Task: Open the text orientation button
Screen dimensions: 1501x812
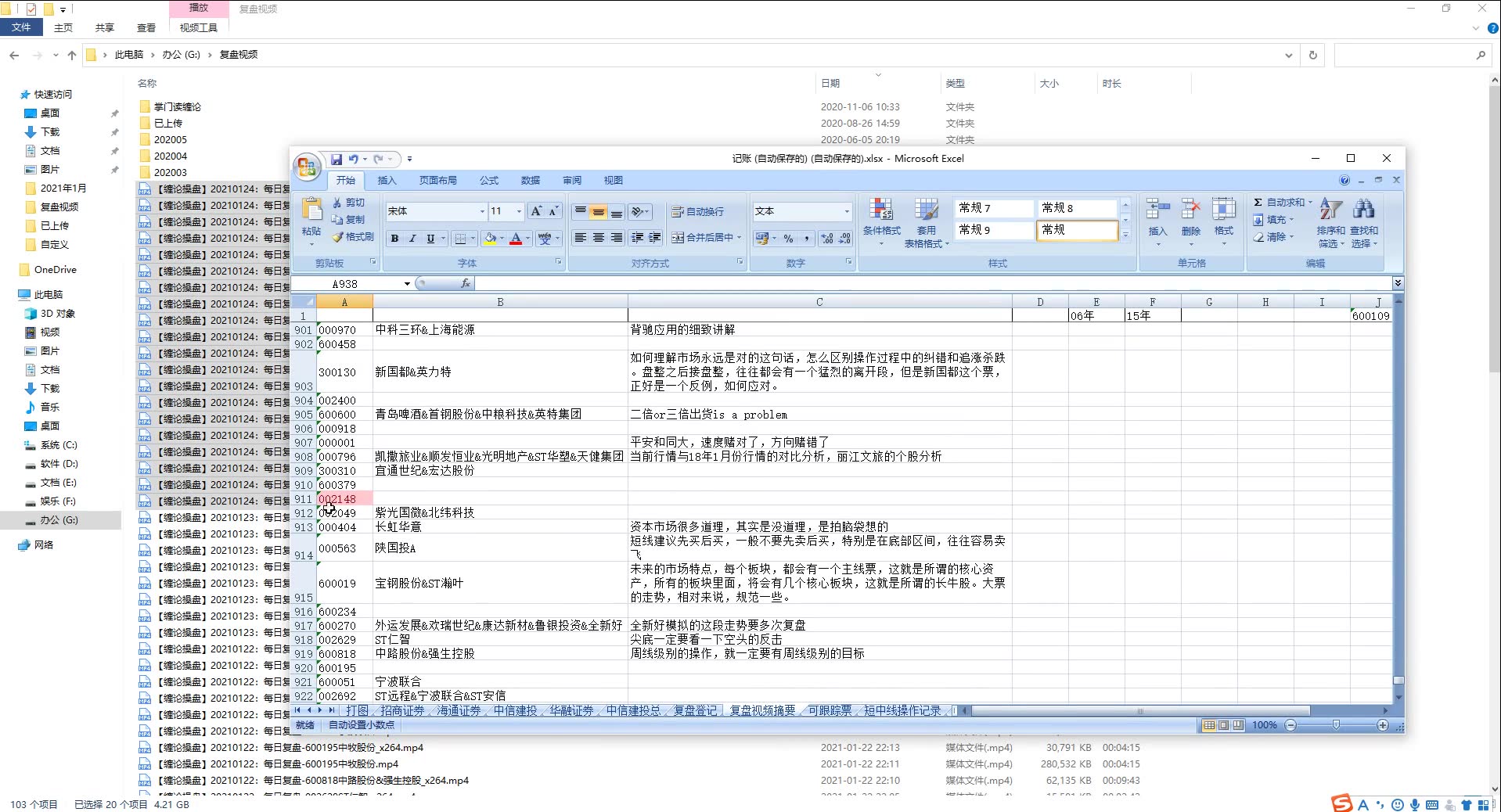Action: click(x=639, y=211)
